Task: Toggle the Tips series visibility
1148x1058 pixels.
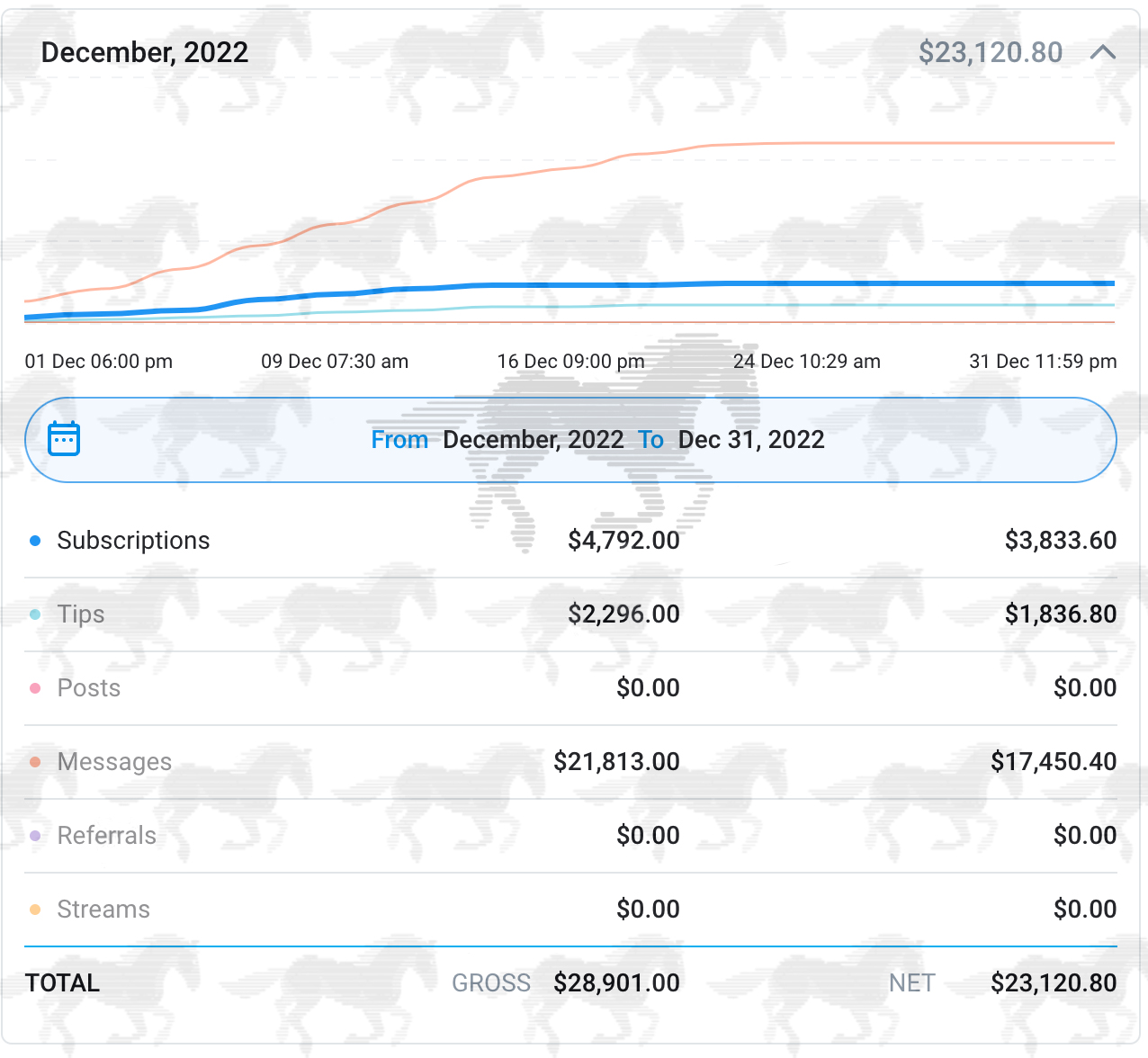Action: [x=81, y=614]
